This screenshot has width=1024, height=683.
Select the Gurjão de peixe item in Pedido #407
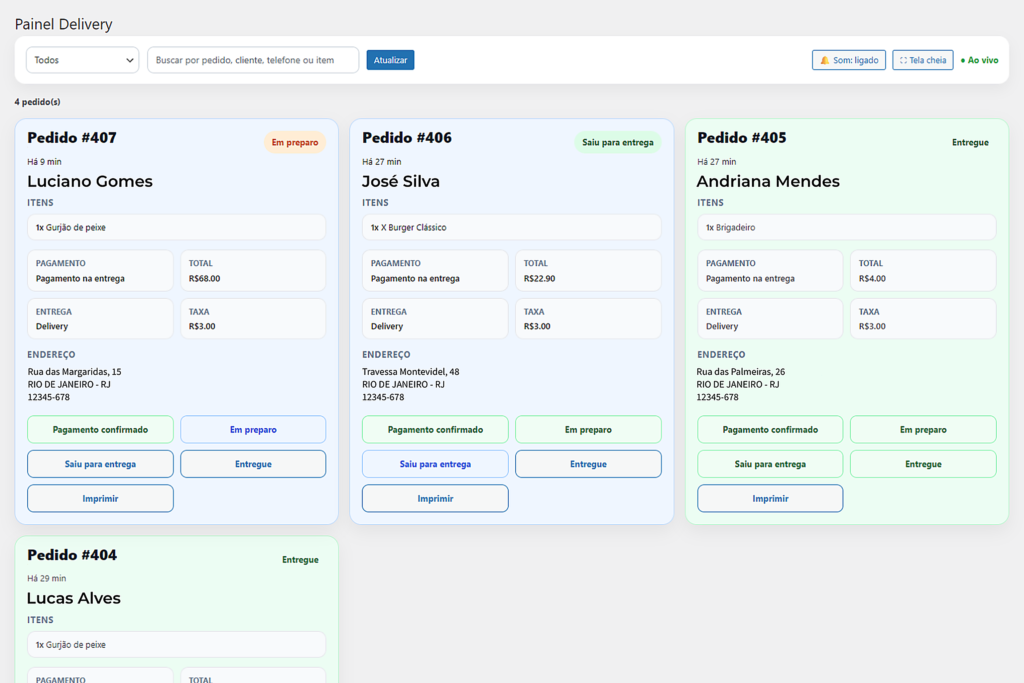176,227
